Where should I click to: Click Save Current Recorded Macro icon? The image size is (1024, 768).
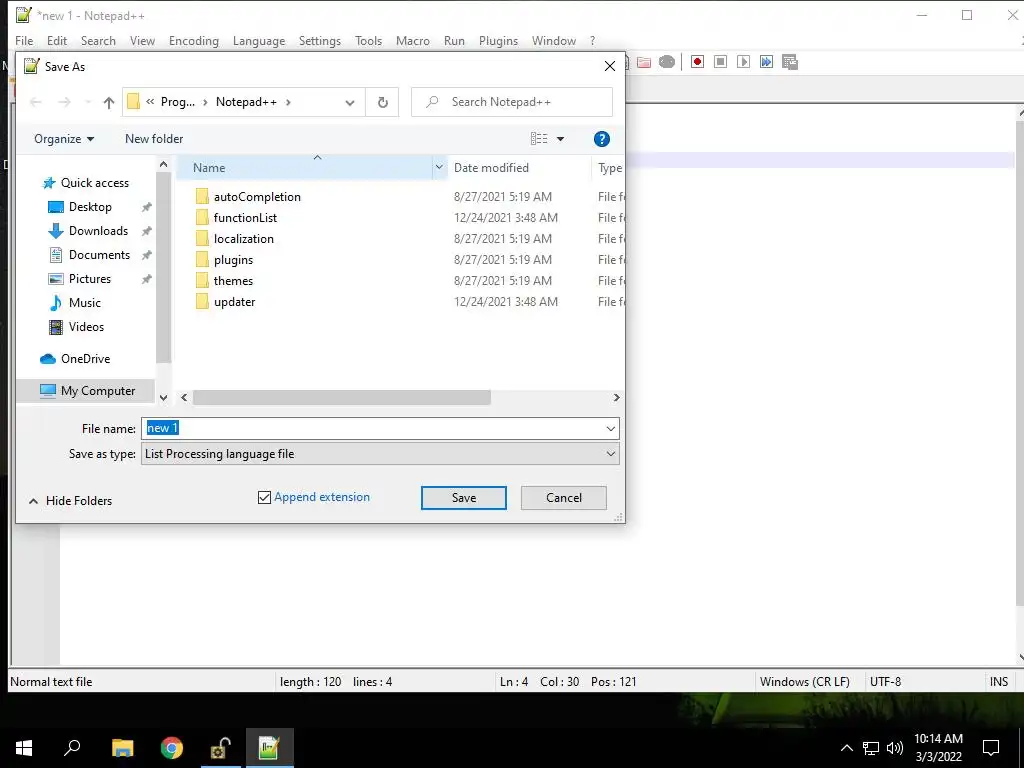[790, 62]
